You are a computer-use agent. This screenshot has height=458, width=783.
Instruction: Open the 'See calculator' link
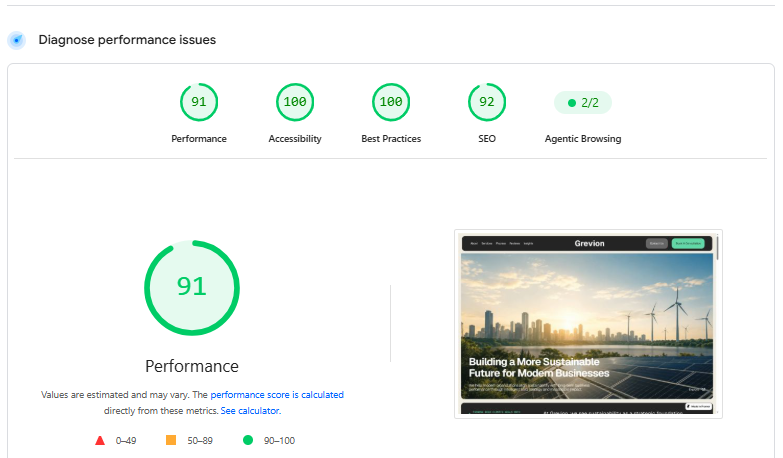(250, 411)
